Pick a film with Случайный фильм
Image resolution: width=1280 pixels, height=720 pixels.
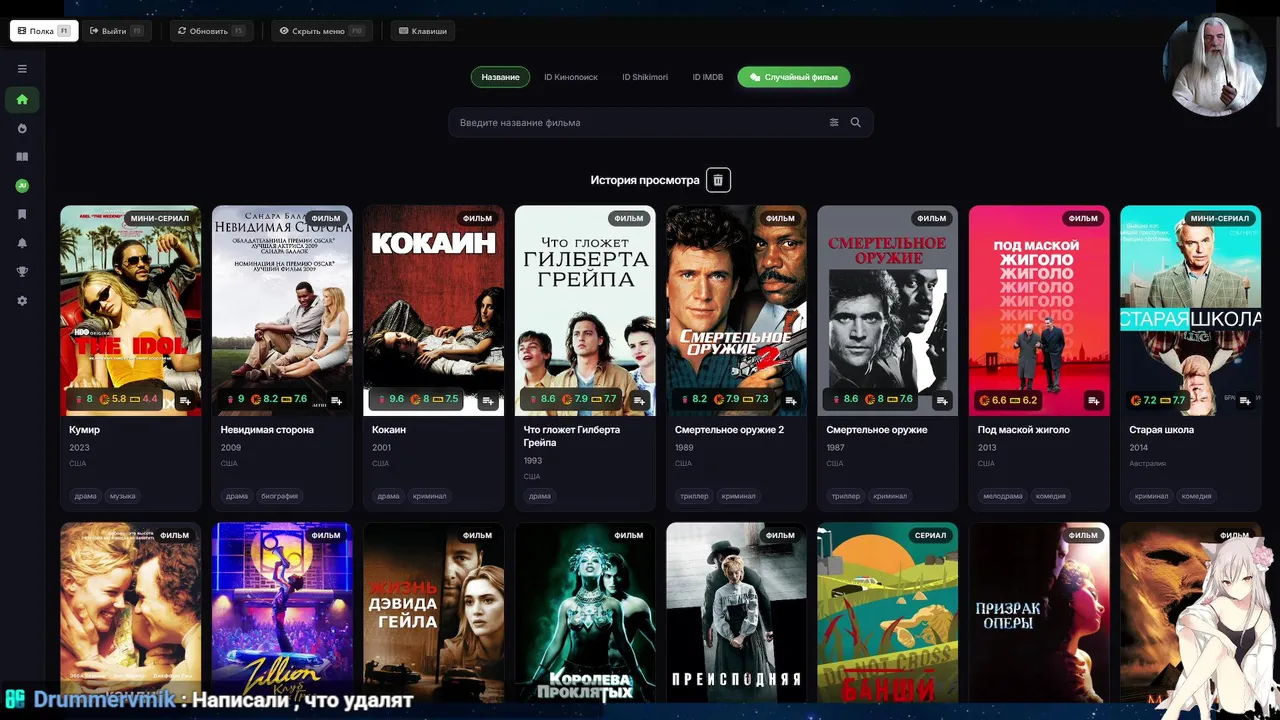794,77
